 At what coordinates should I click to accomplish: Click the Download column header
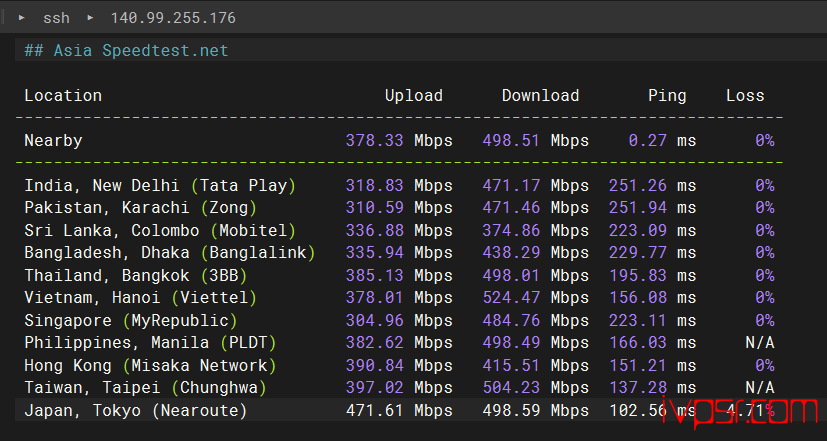(540, 96)
